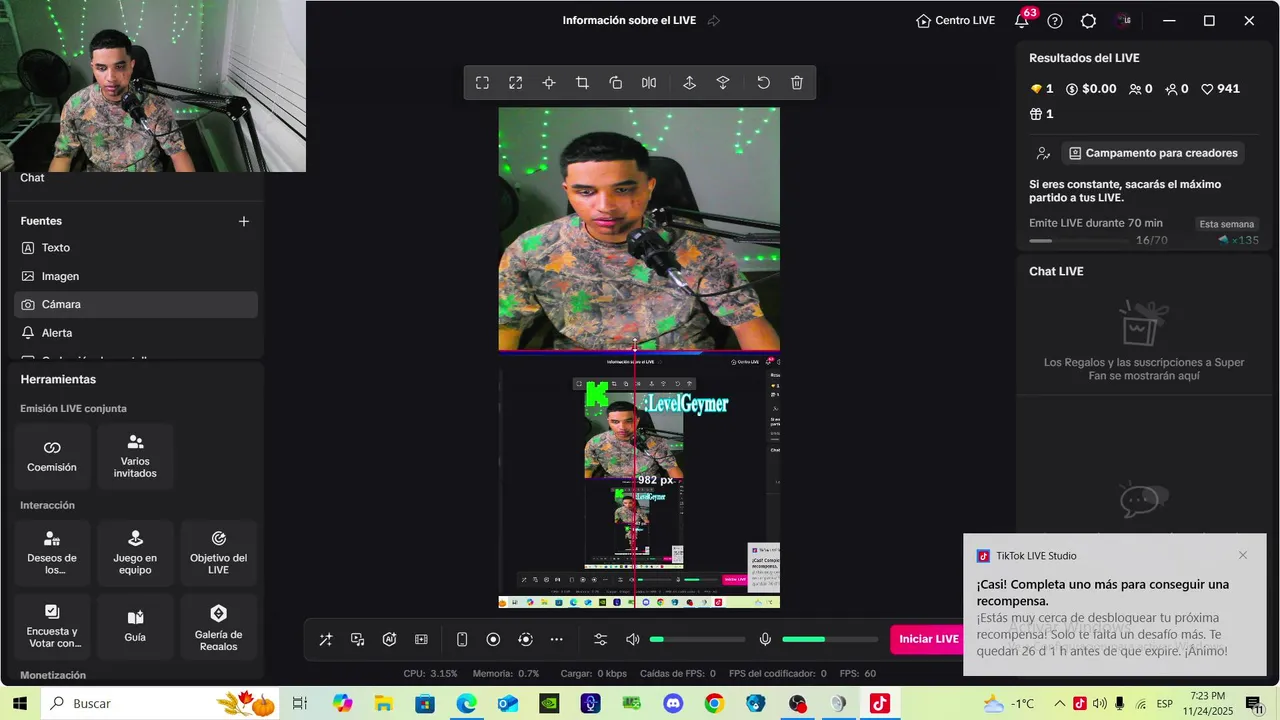This screenshot has height=720, width=1280.
Task: Select Texto source
Action: tap(136, 248)
